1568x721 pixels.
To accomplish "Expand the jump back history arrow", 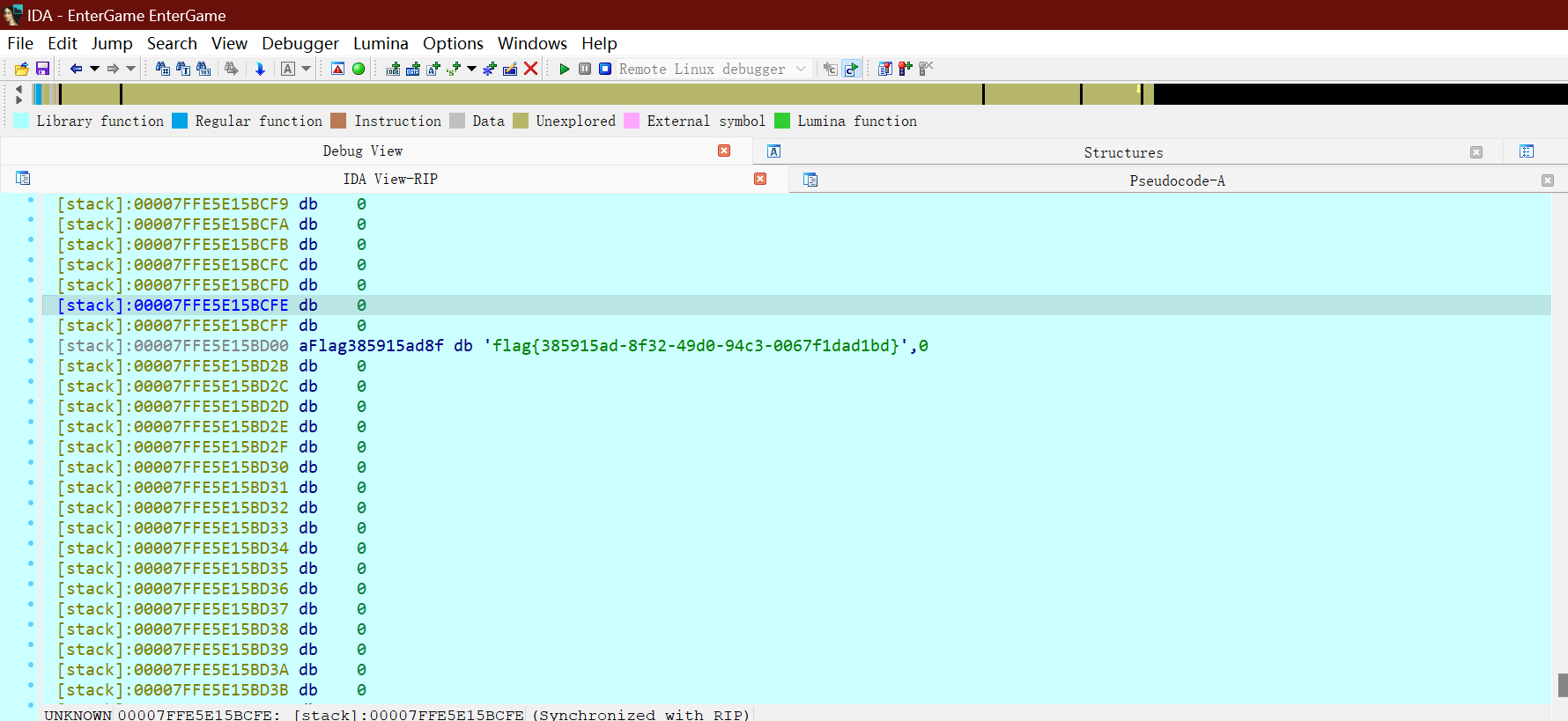I will [x=94, y=69].
